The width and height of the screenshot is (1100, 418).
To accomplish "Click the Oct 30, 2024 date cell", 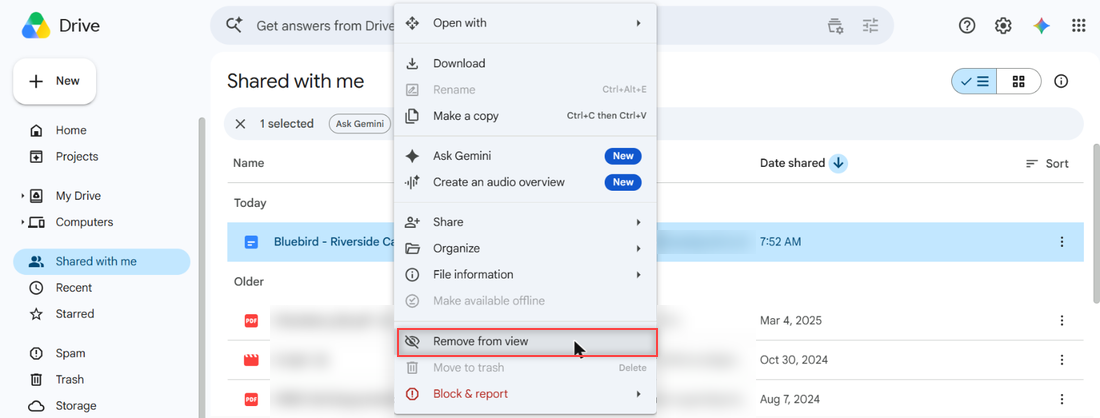I will point(793,360).
